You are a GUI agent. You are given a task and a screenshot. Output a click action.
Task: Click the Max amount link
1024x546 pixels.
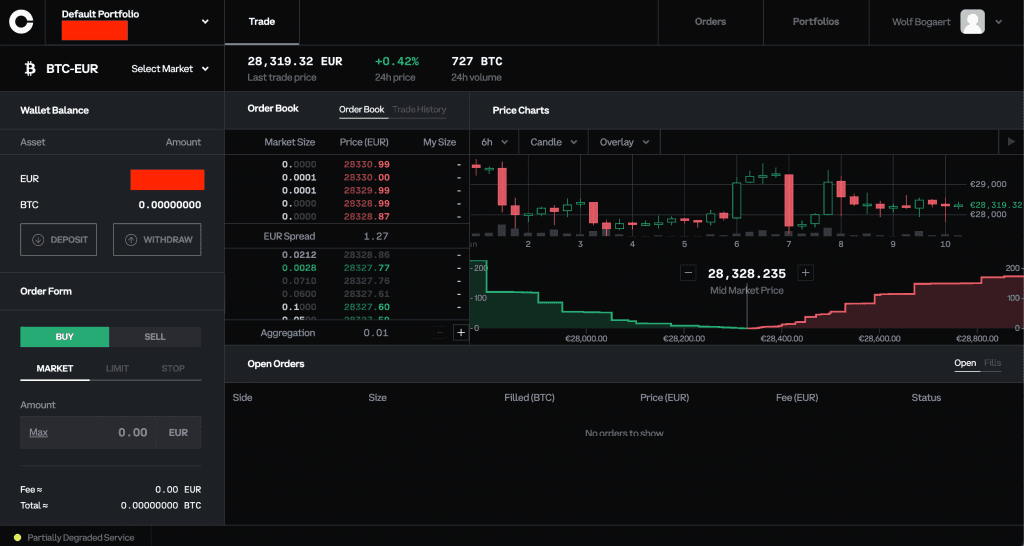pos(39,433)
